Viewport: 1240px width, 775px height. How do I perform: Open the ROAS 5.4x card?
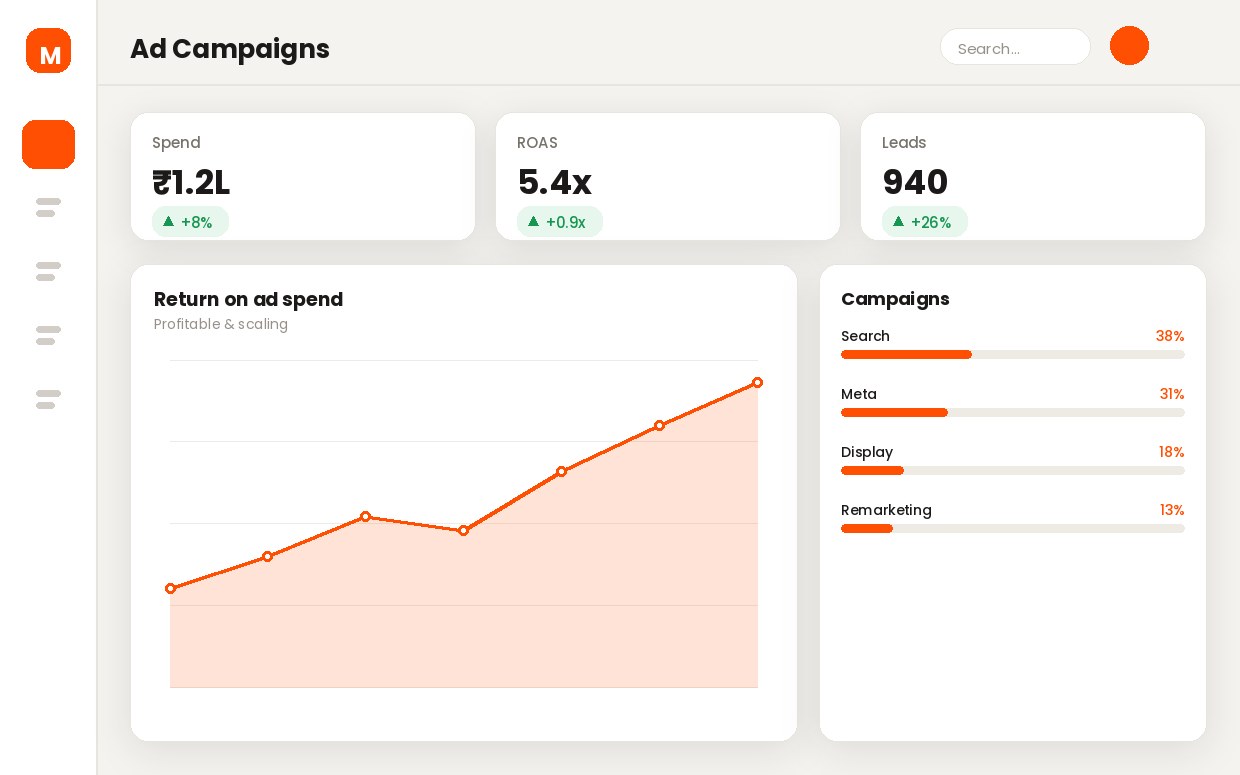pos(668,176)
